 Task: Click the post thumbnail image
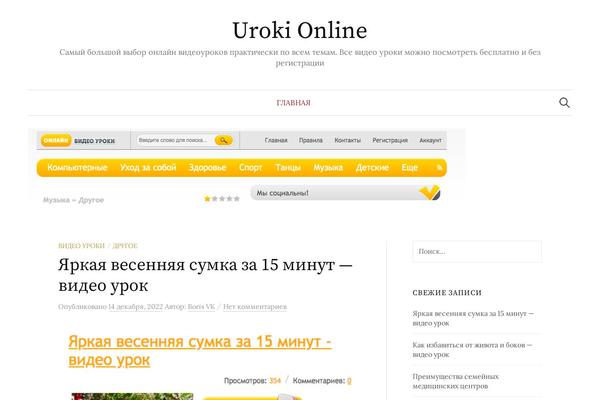132,396
